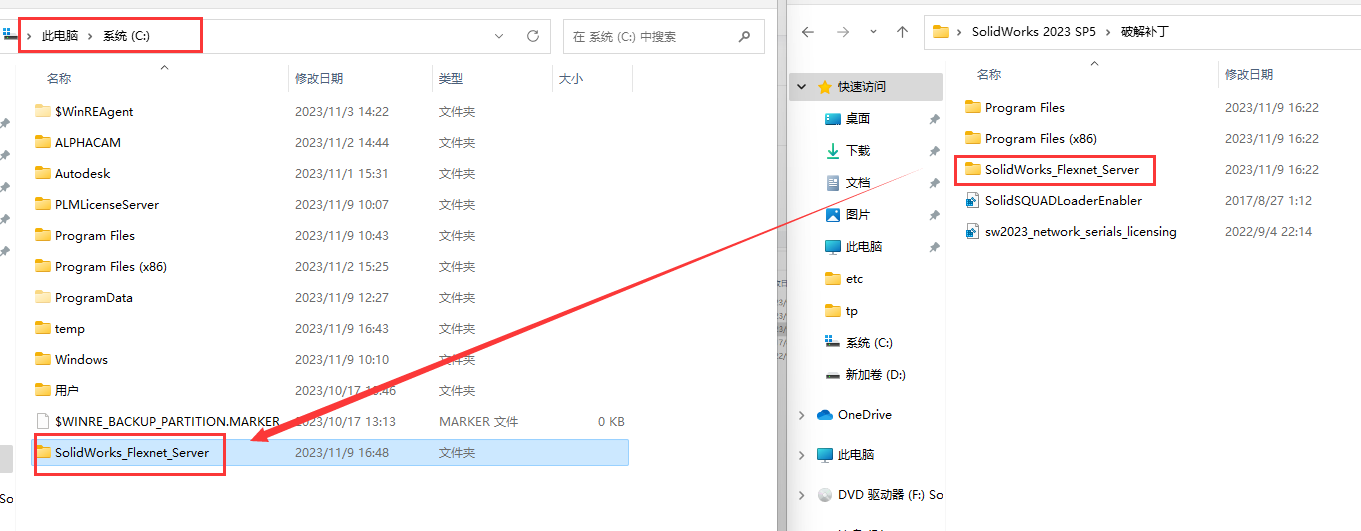Open the PLMLicenseServer folder
Viewport: 1361px width, 531px height.
(106, 204)
